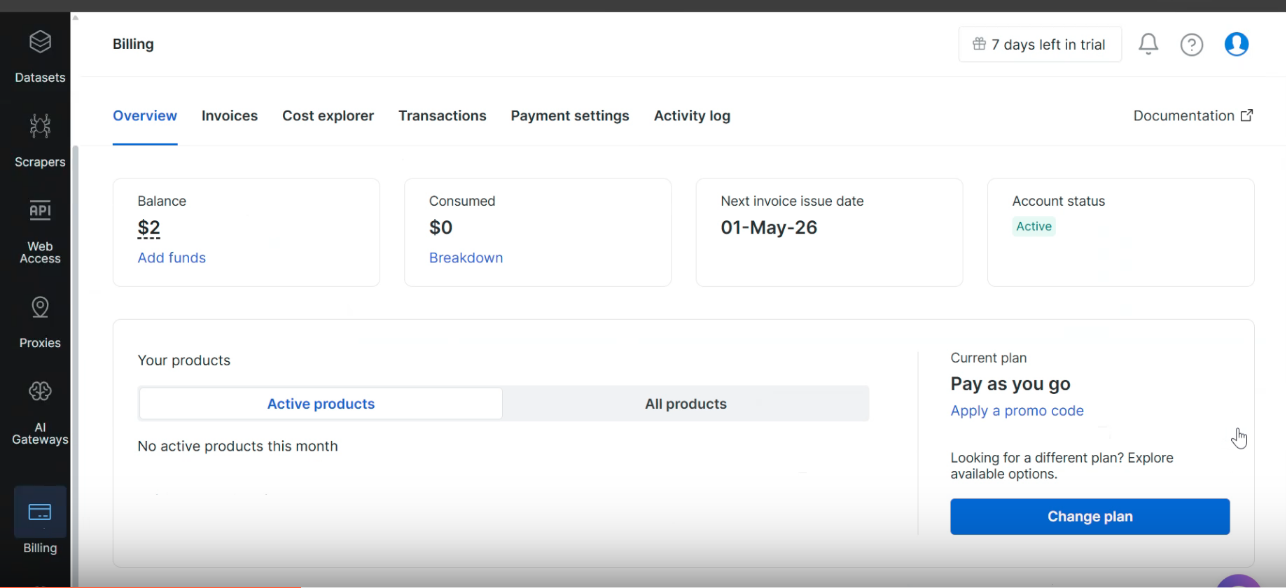Open AI Gateways sidebar item
Screen dimensions: 1286x588
(40, 412)
